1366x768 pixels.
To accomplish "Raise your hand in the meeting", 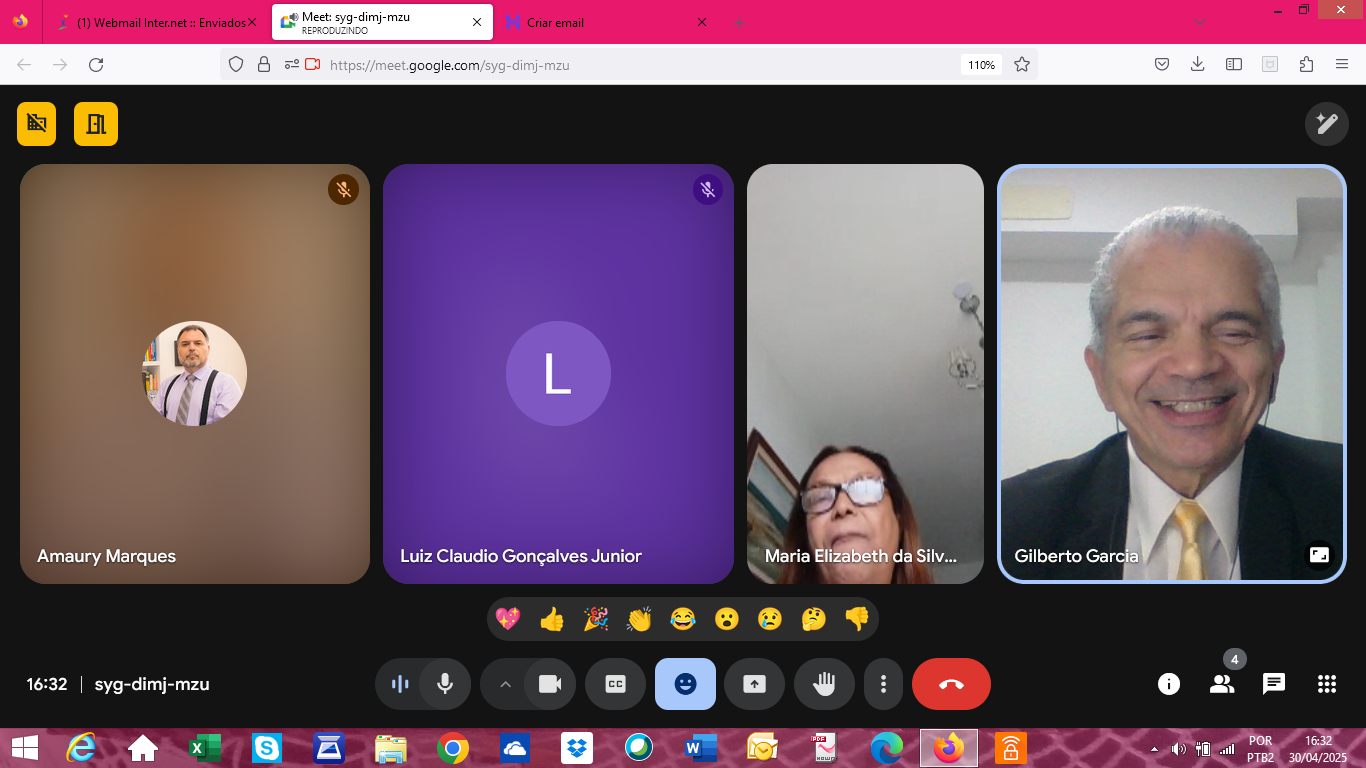I will tap(823, 684).
